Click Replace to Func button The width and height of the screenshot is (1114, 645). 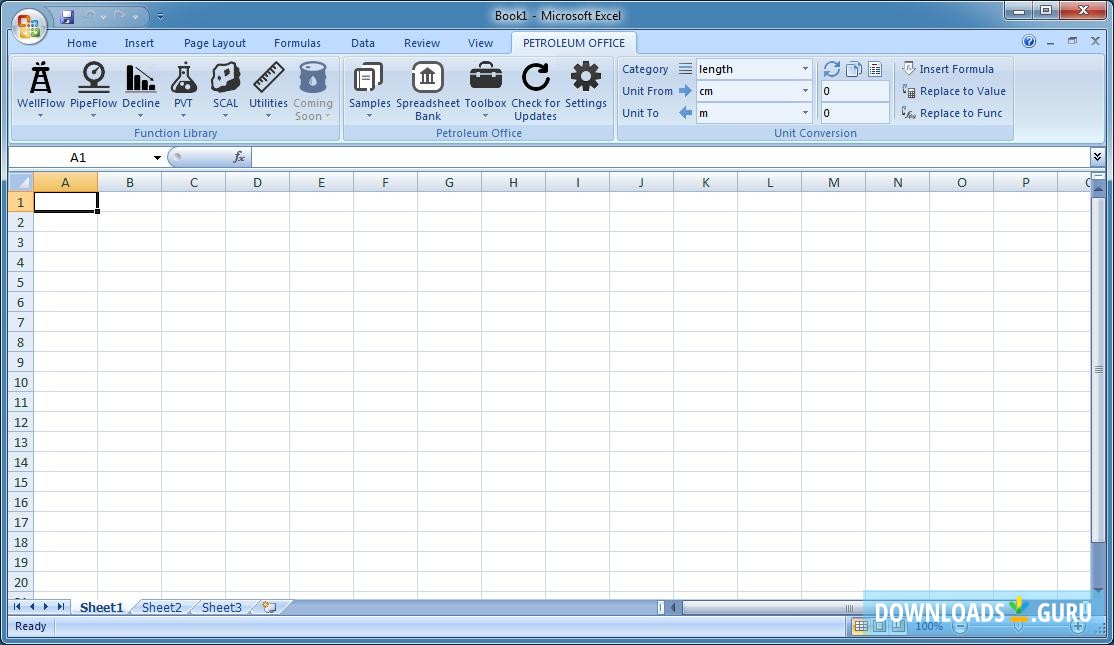[952, 113]
